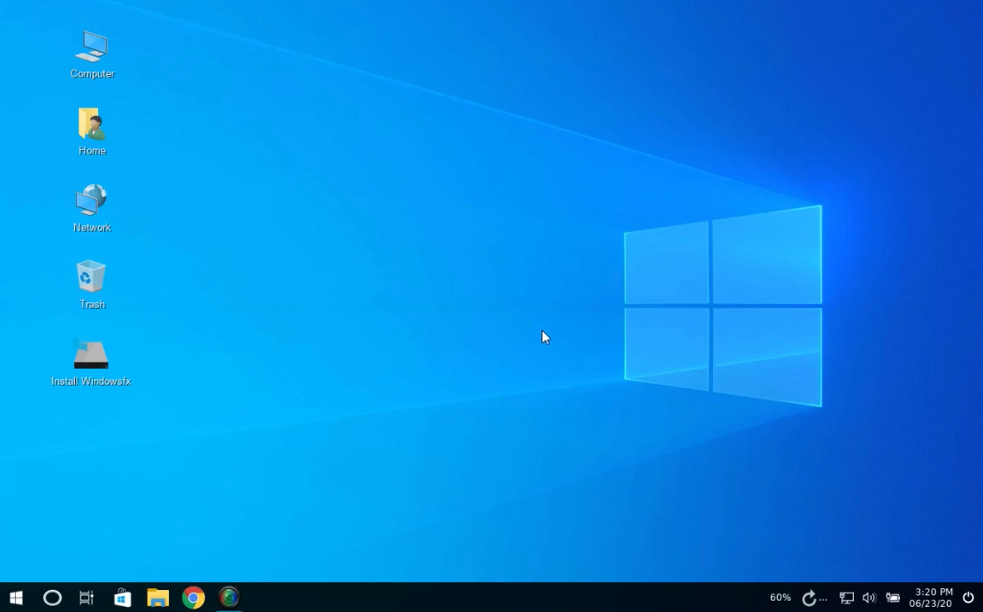Open the clock showing 3:20 PM
The height and width of the screenshot is (612, 983).
coord(933,598)
